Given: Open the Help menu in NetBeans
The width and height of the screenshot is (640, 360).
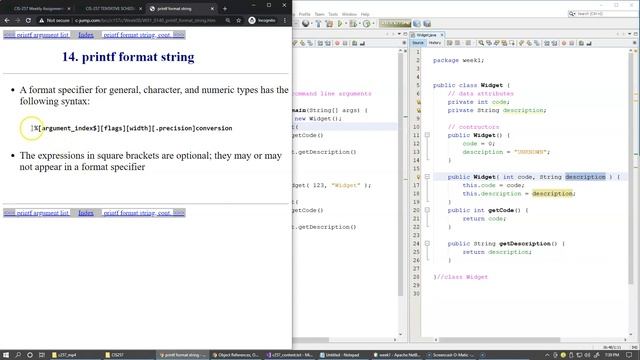Looking at the screenshot, I should [365, 14].
